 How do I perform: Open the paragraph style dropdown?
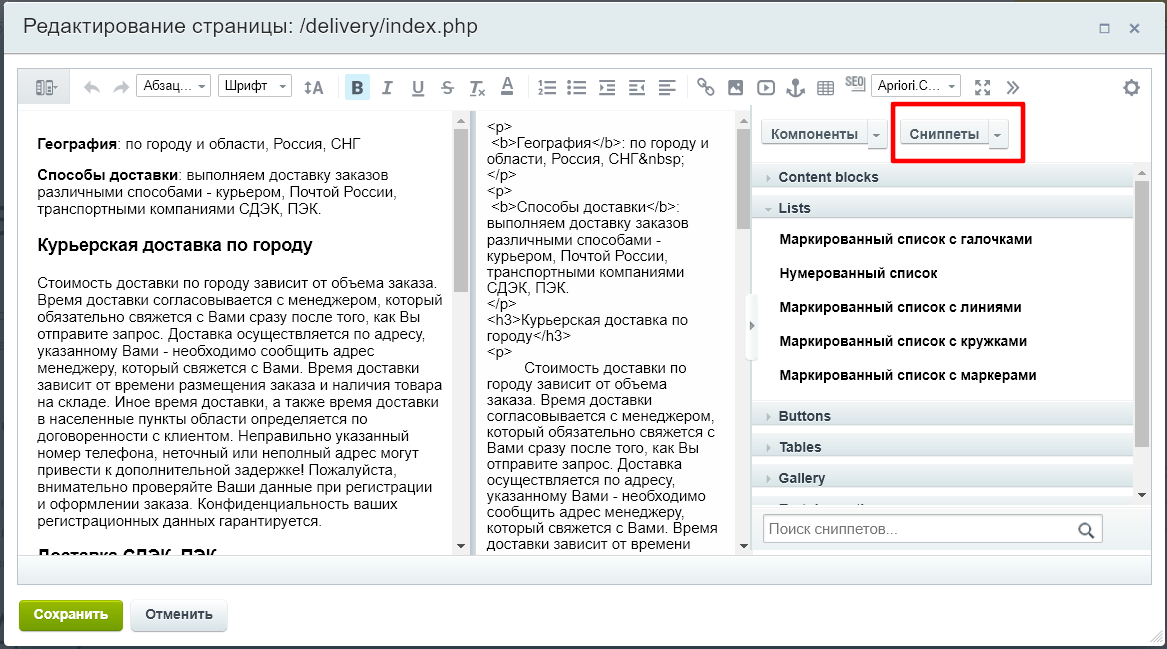(173, 87)
